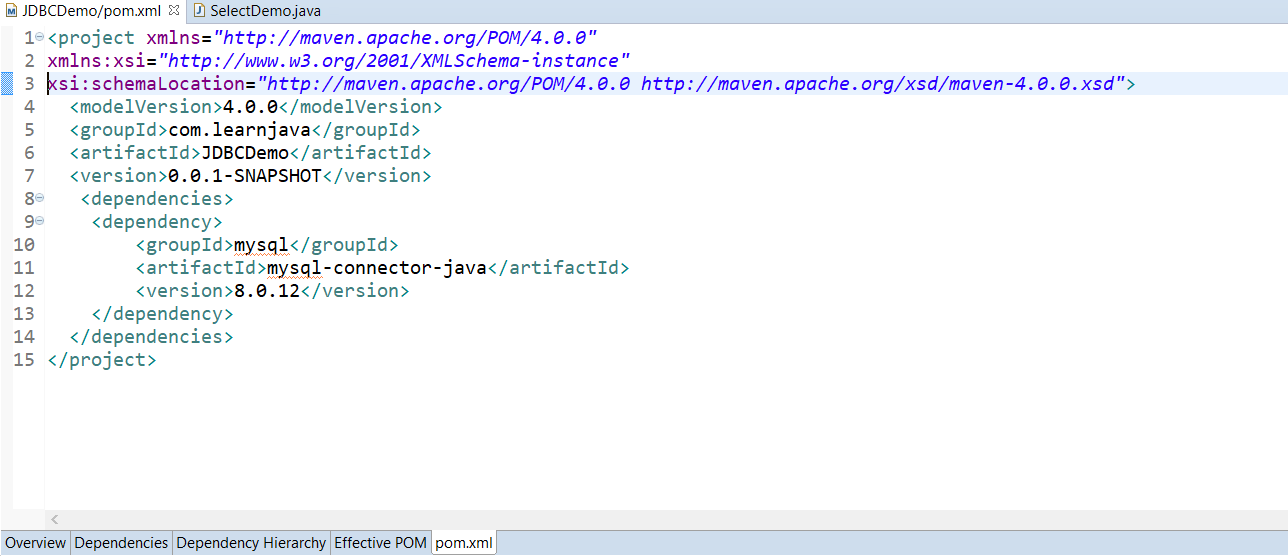1288x556 pixels.
Task: Open the Dependencies tab at the bottom
Action: coord(121,543)
